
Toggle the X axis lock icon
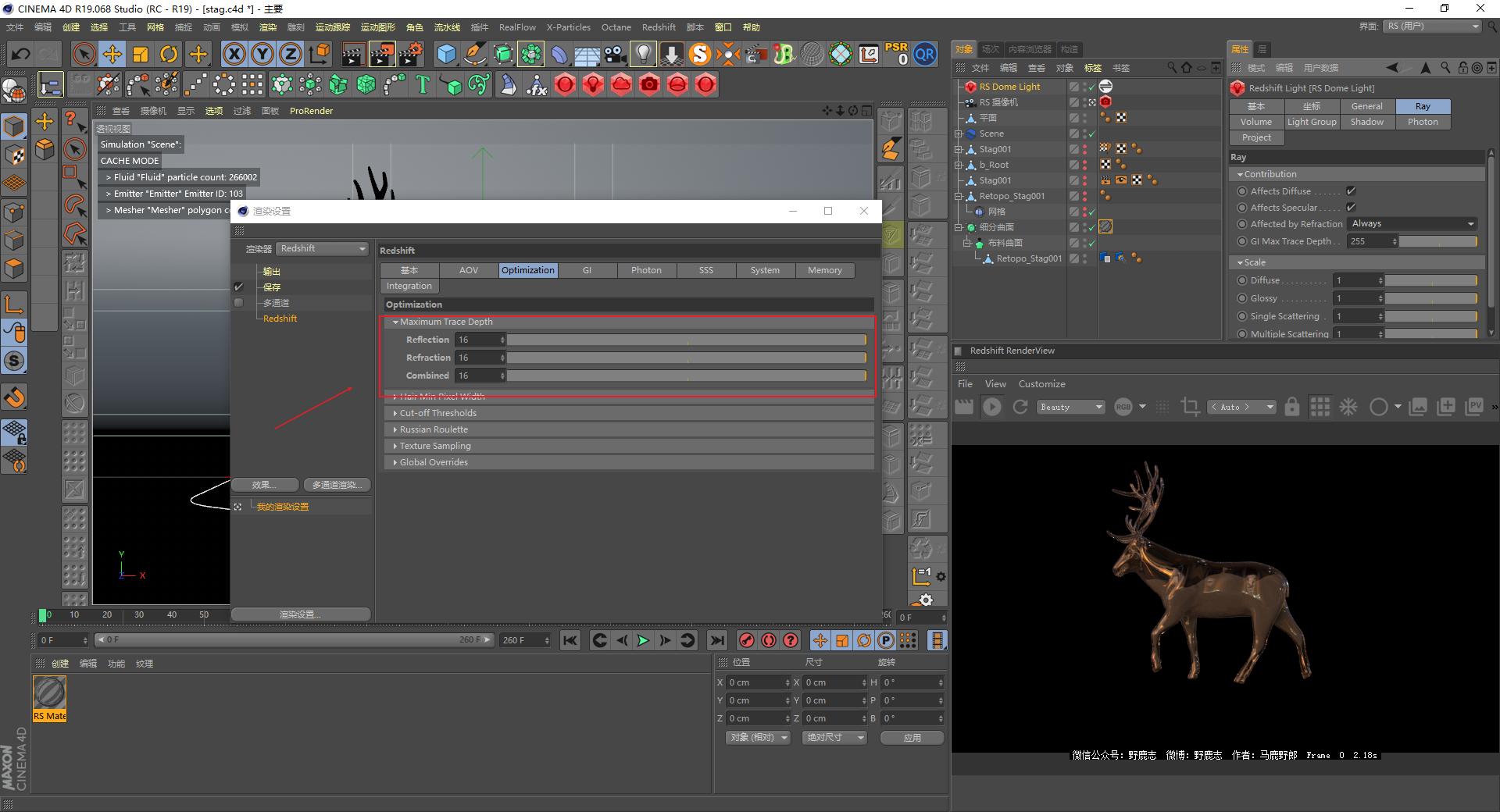pos(234,54)
